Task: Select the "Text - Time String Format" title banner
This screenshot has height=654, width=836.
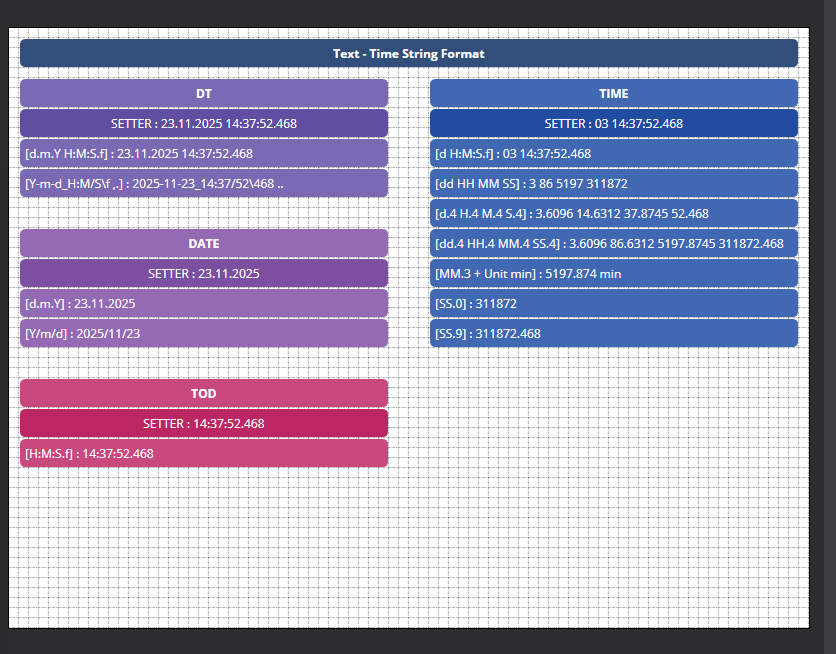Action: click(x=409, y=53)
